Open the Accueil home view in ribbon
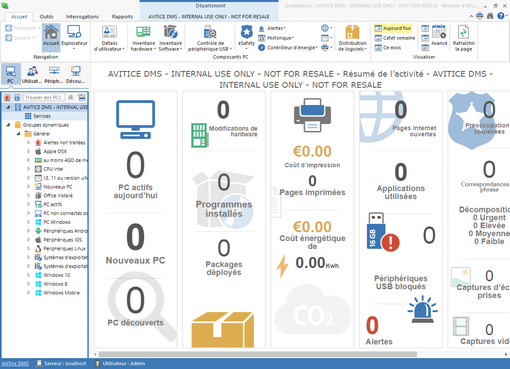 pos(51,37)
